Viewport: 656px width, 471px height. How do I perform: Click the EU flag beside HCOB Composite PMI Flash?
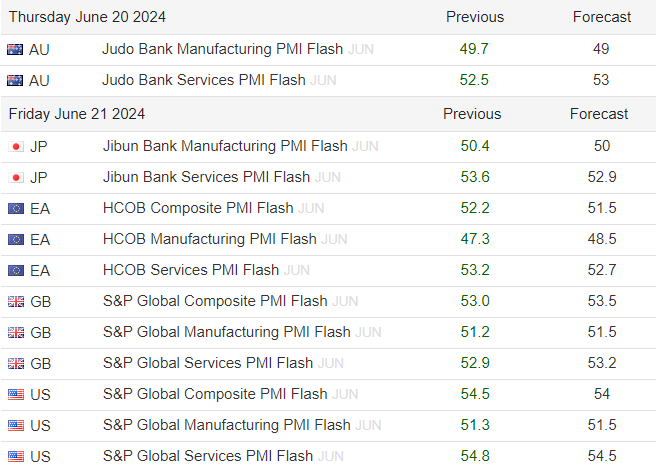(x=16, y=209)
